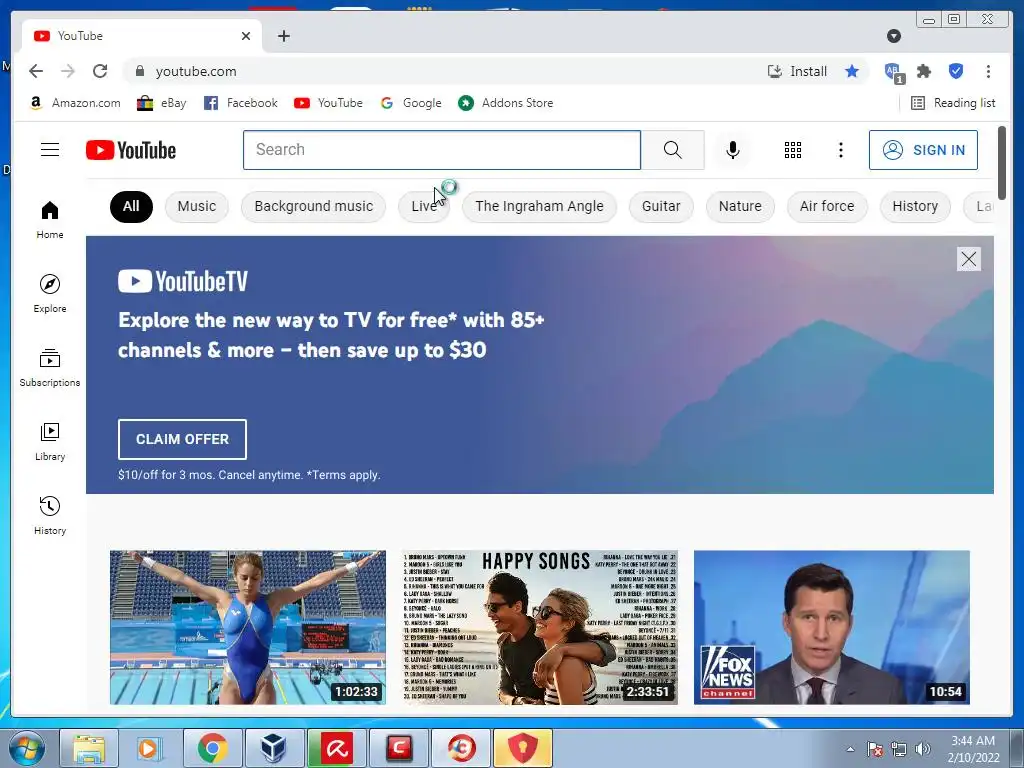Click the SIGN IN button

(923, 150)
